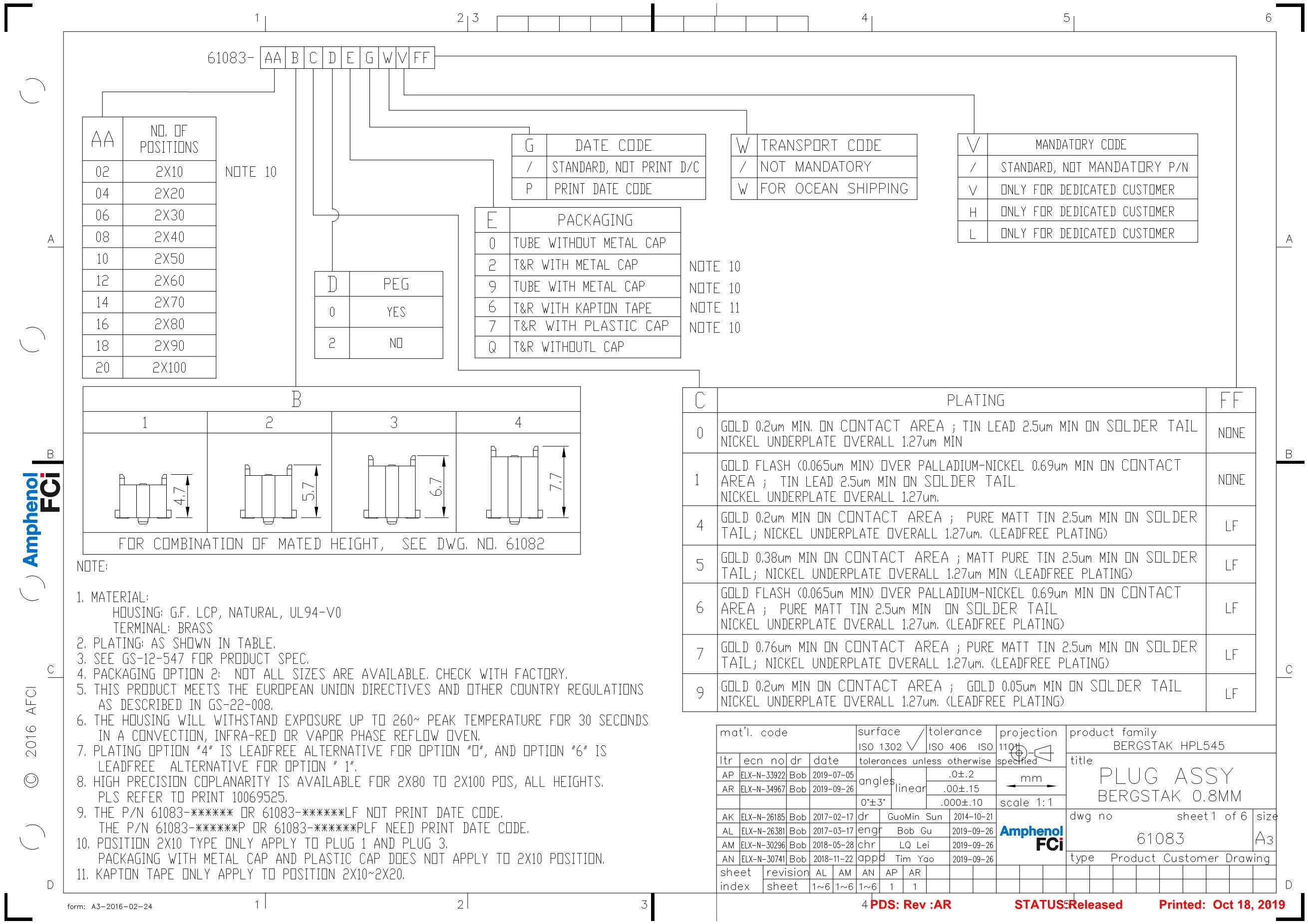Click the PLUG ASSY title text

1166,776
